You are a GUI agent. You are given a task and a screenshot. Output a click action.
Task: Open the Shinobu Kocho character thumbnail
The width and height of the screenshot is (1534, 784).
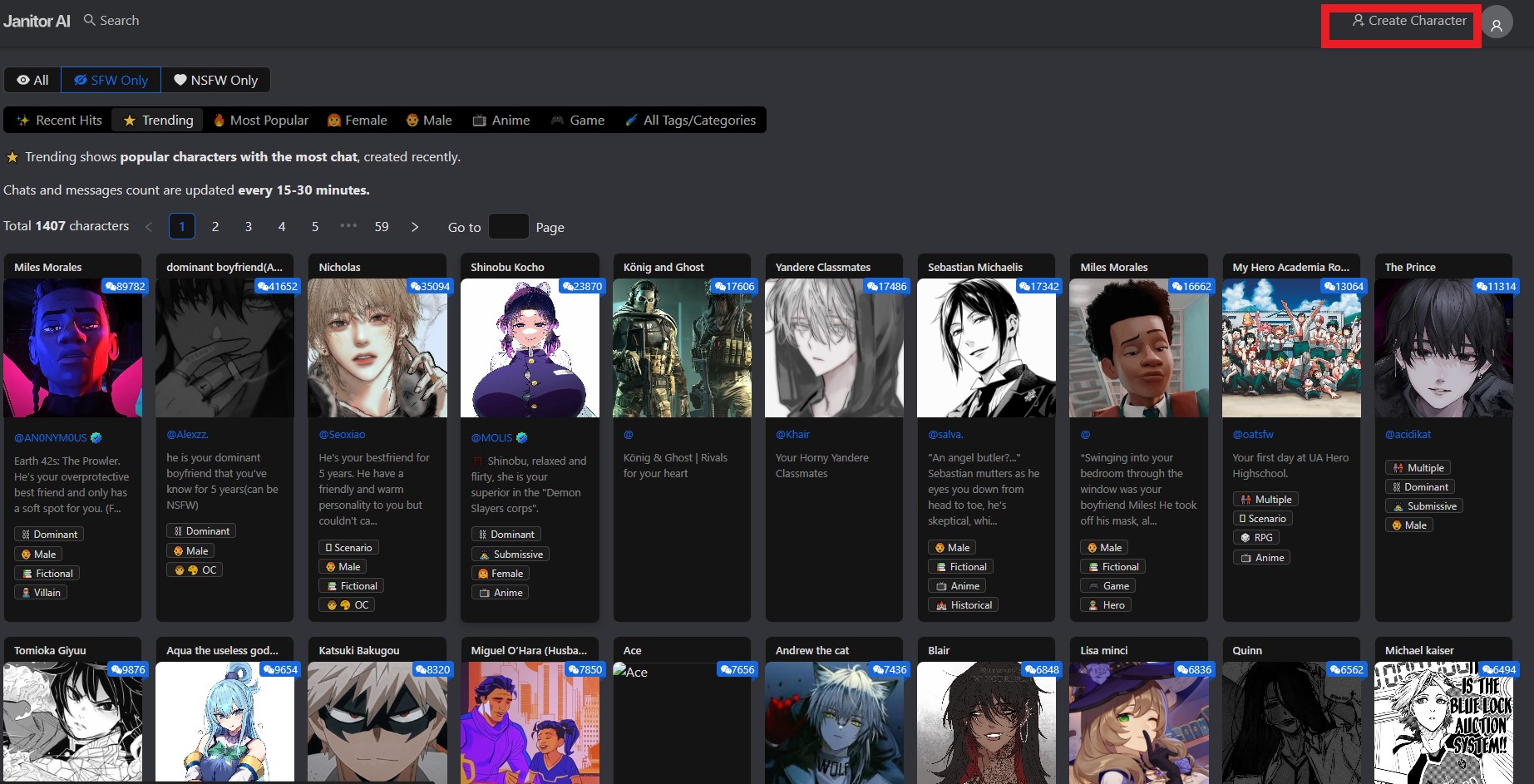530,348
